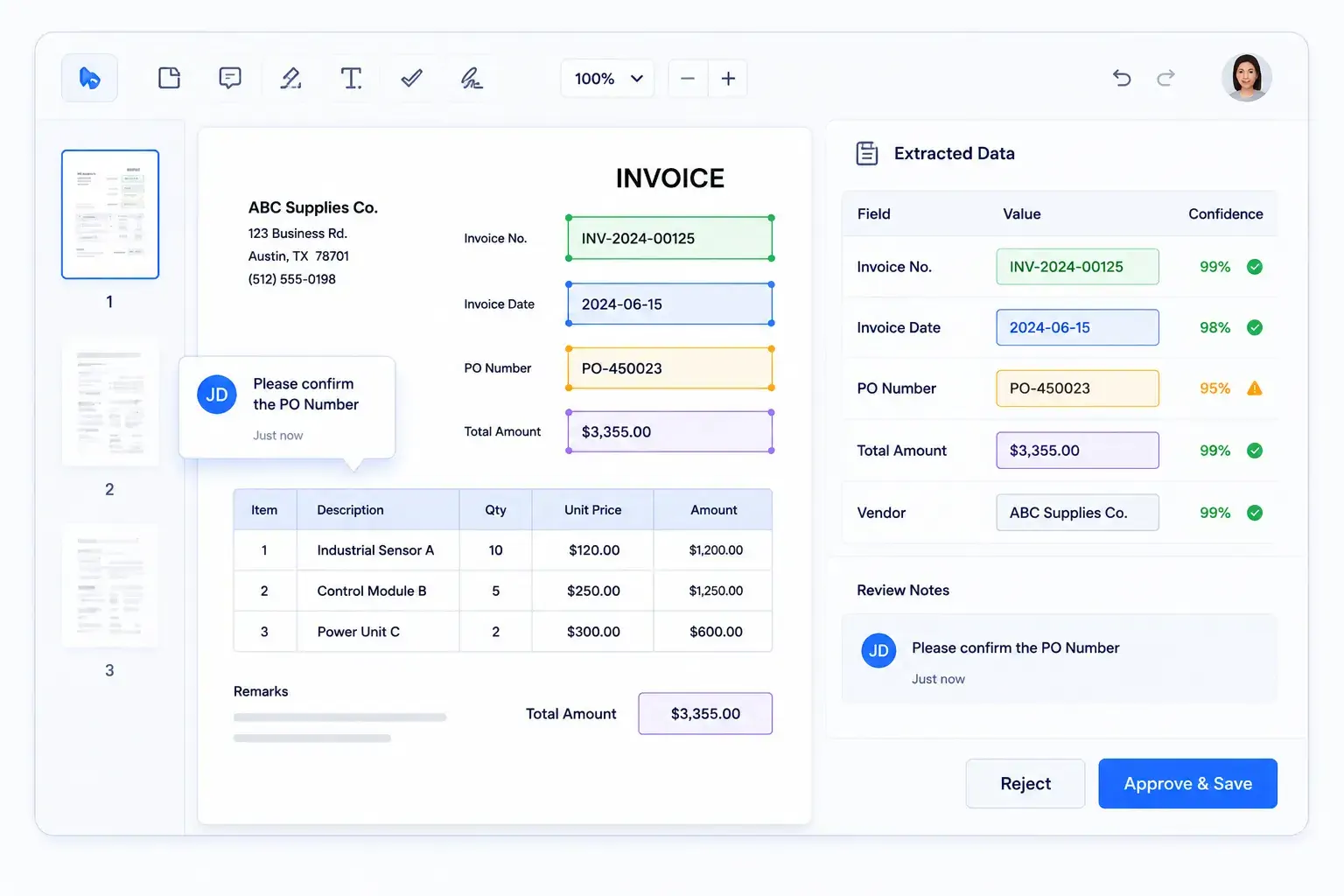Image resolution: width=1344 pixels, height=896 pixels.
Task: Select the highlighter pen tool
Action: 290,78
